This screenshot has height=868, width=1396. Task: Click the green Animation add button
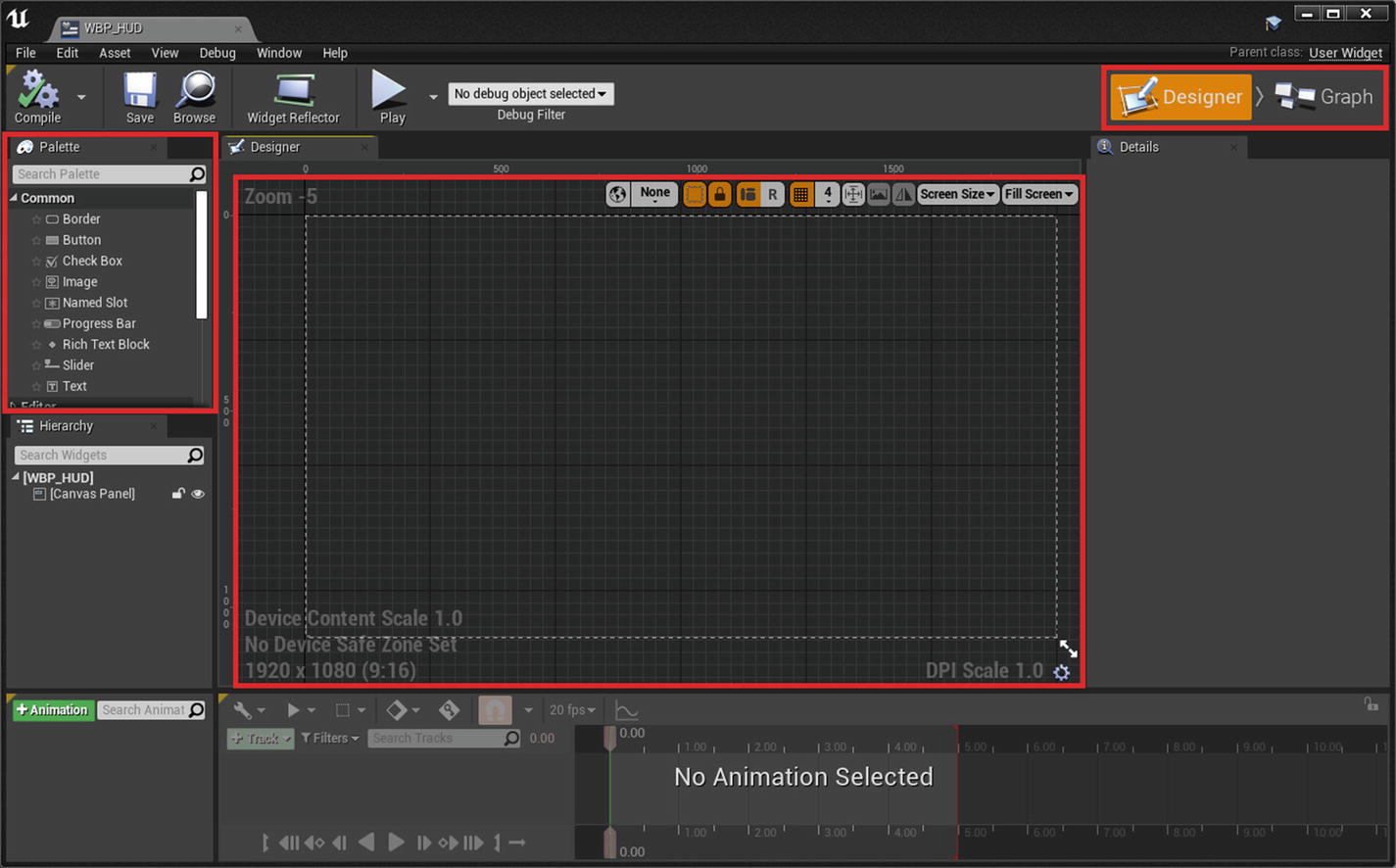click(52, 710)
